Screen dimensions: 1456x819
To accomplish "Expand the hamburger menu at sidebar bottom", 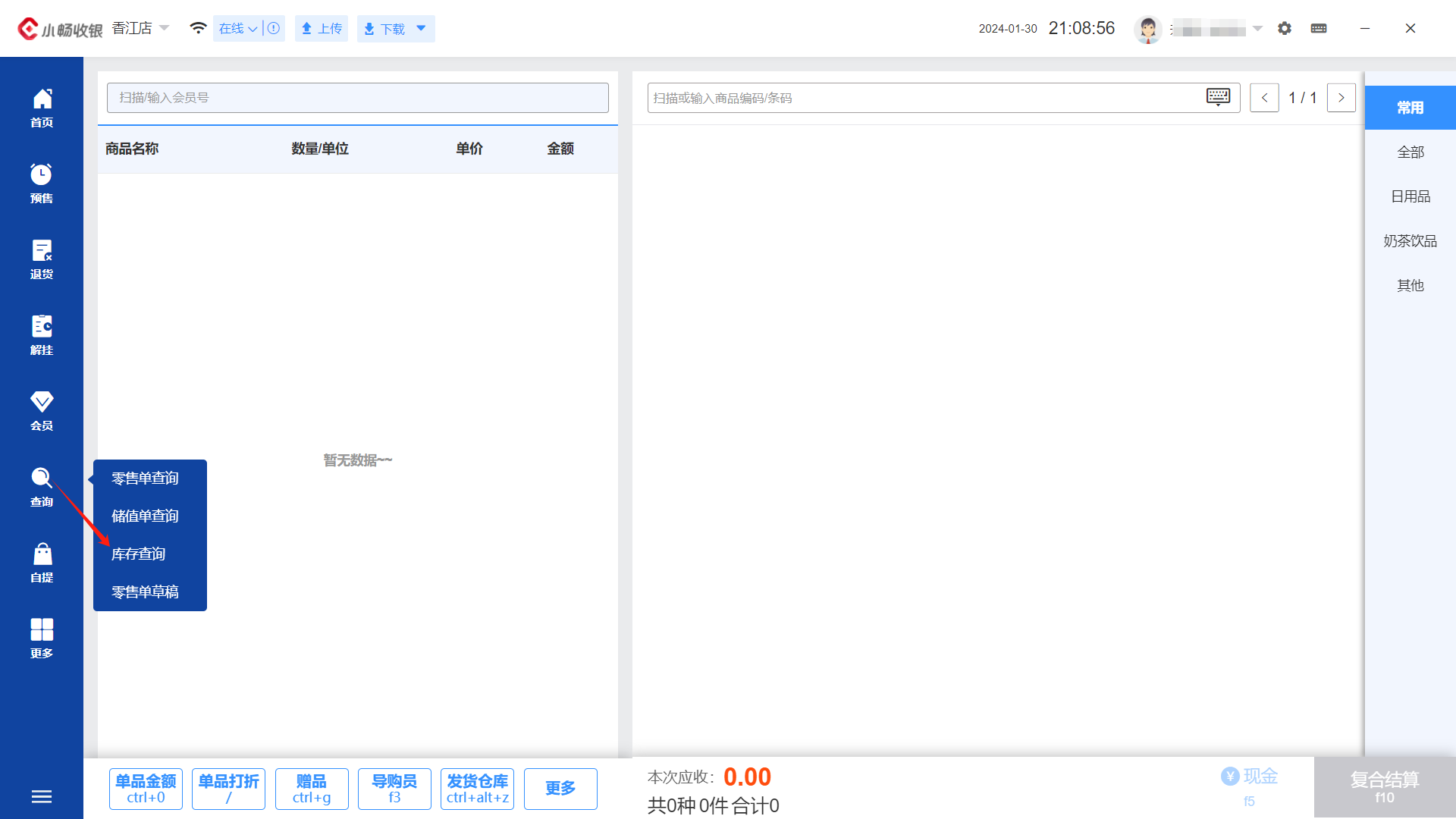I will coord(42,796).
